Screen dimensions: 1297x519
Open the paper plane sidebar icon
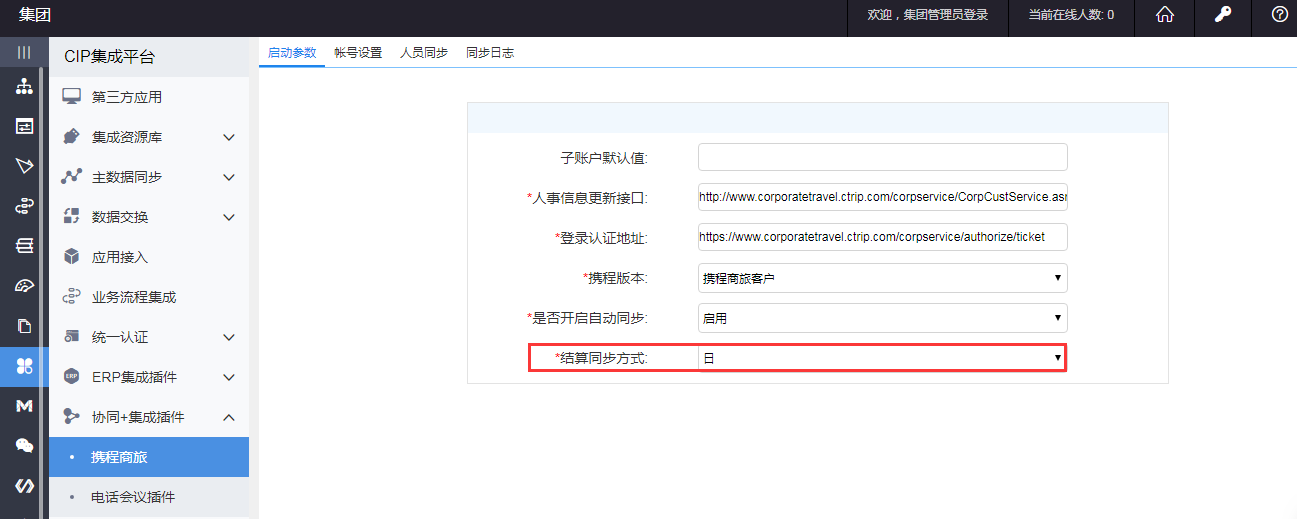[24, 166]
